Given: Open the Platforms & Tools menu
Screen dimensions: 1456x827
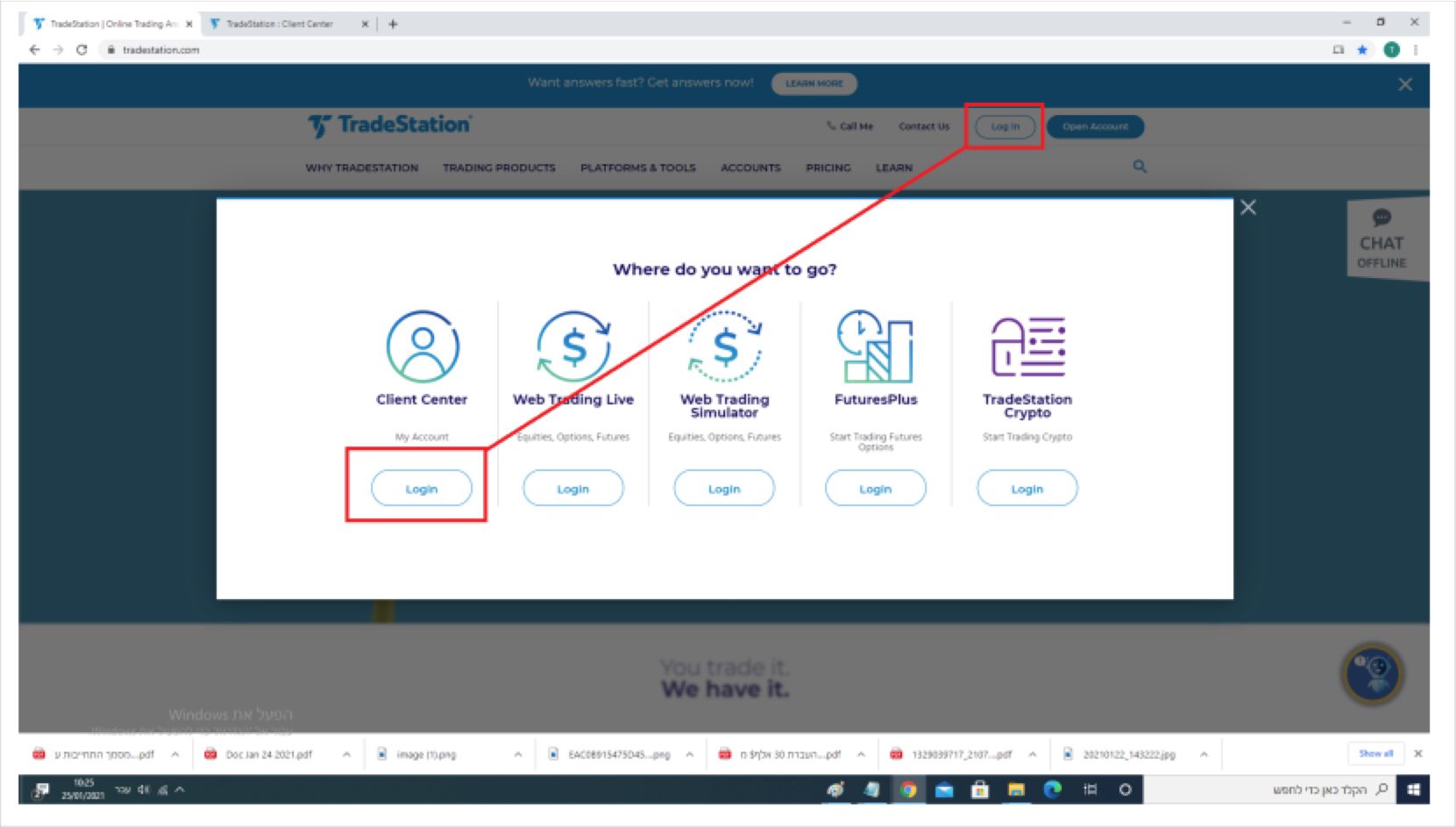Looking at the screenshot, I should point(637,168).
